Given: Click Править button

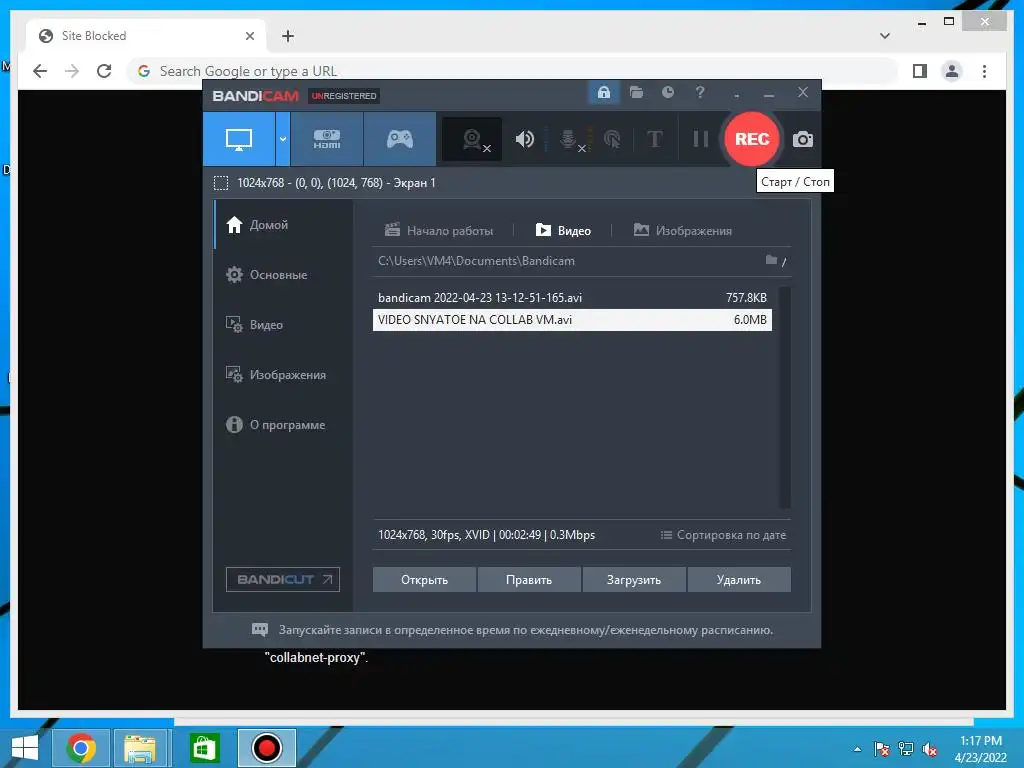Looking at the screenshot, I should [529, 580].
